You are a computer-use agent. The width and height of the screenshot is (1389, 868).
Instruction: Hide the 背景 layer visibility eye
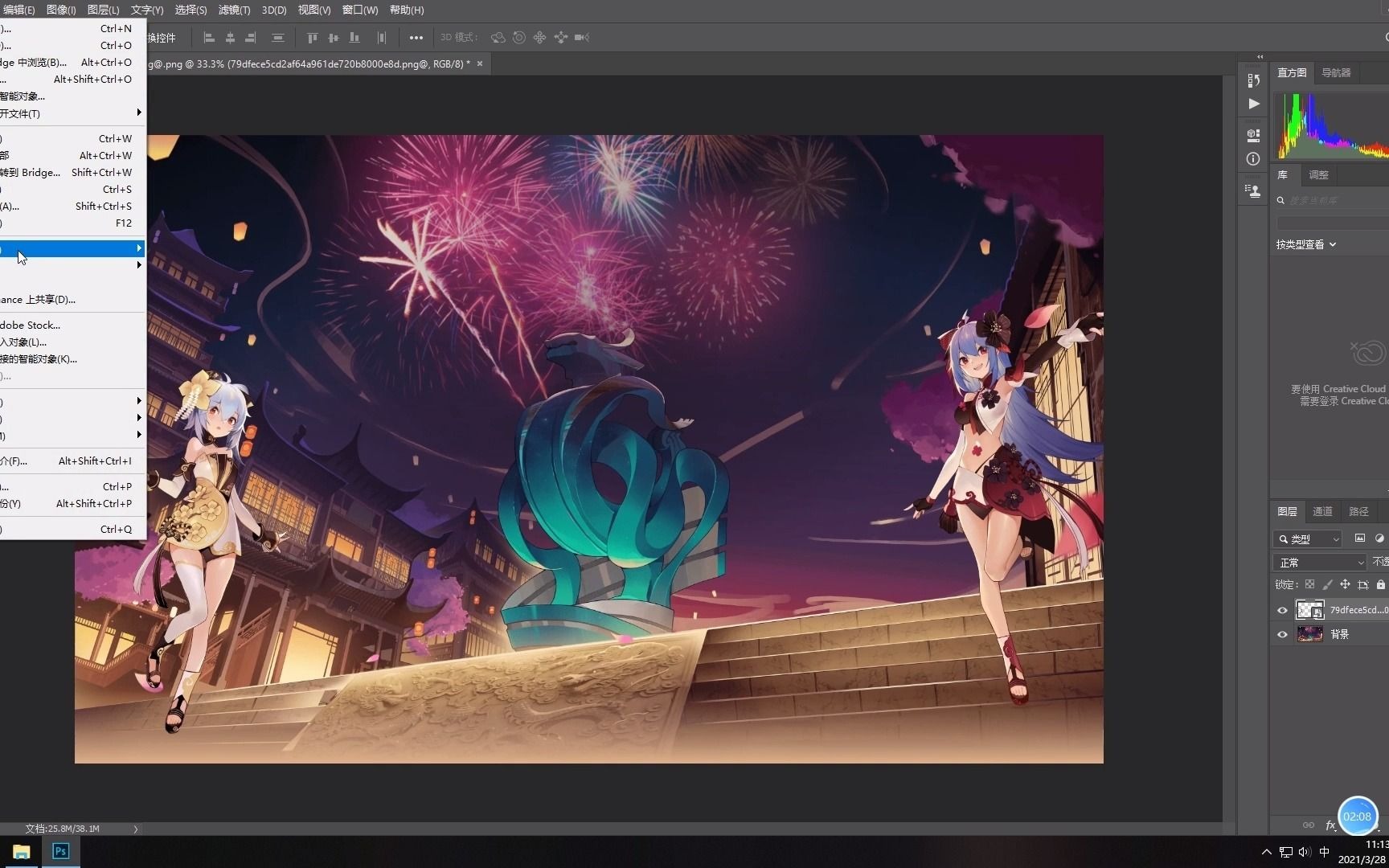1282,635
